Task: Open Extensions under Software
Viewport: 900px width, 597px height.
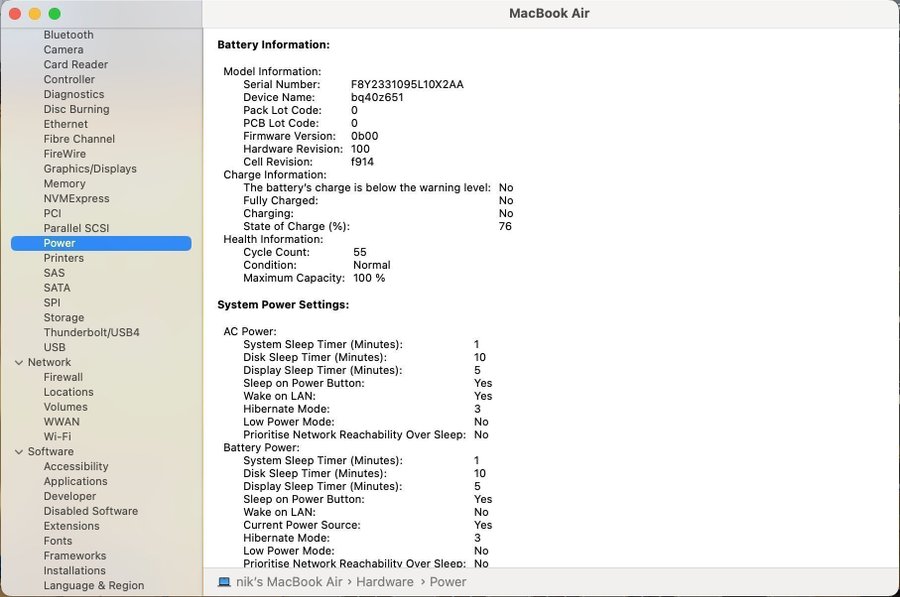Action: coord(71,526)
